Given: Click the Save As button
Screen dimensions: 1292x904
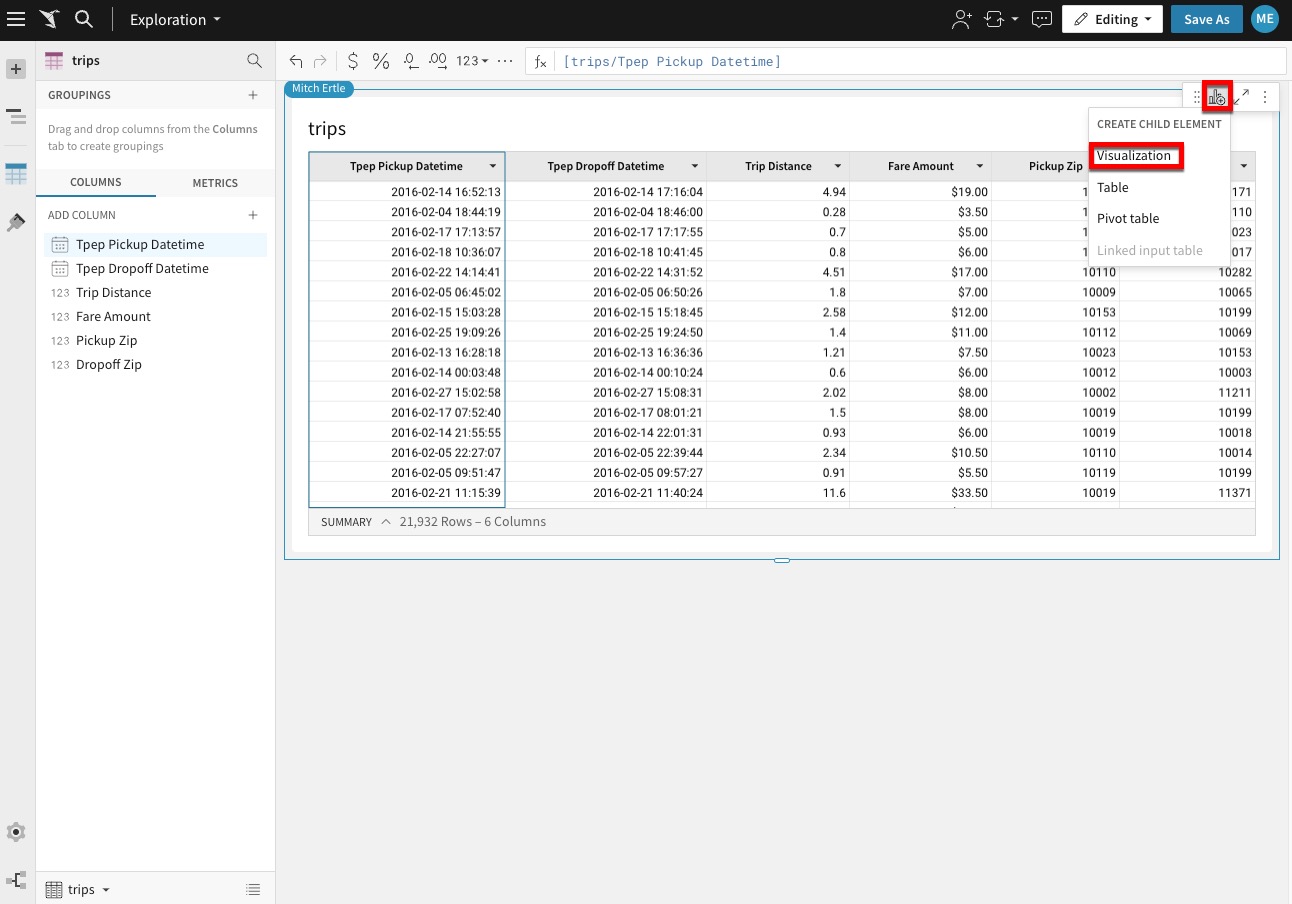Looking at the screenshot, I should [x=1207, y=19].
